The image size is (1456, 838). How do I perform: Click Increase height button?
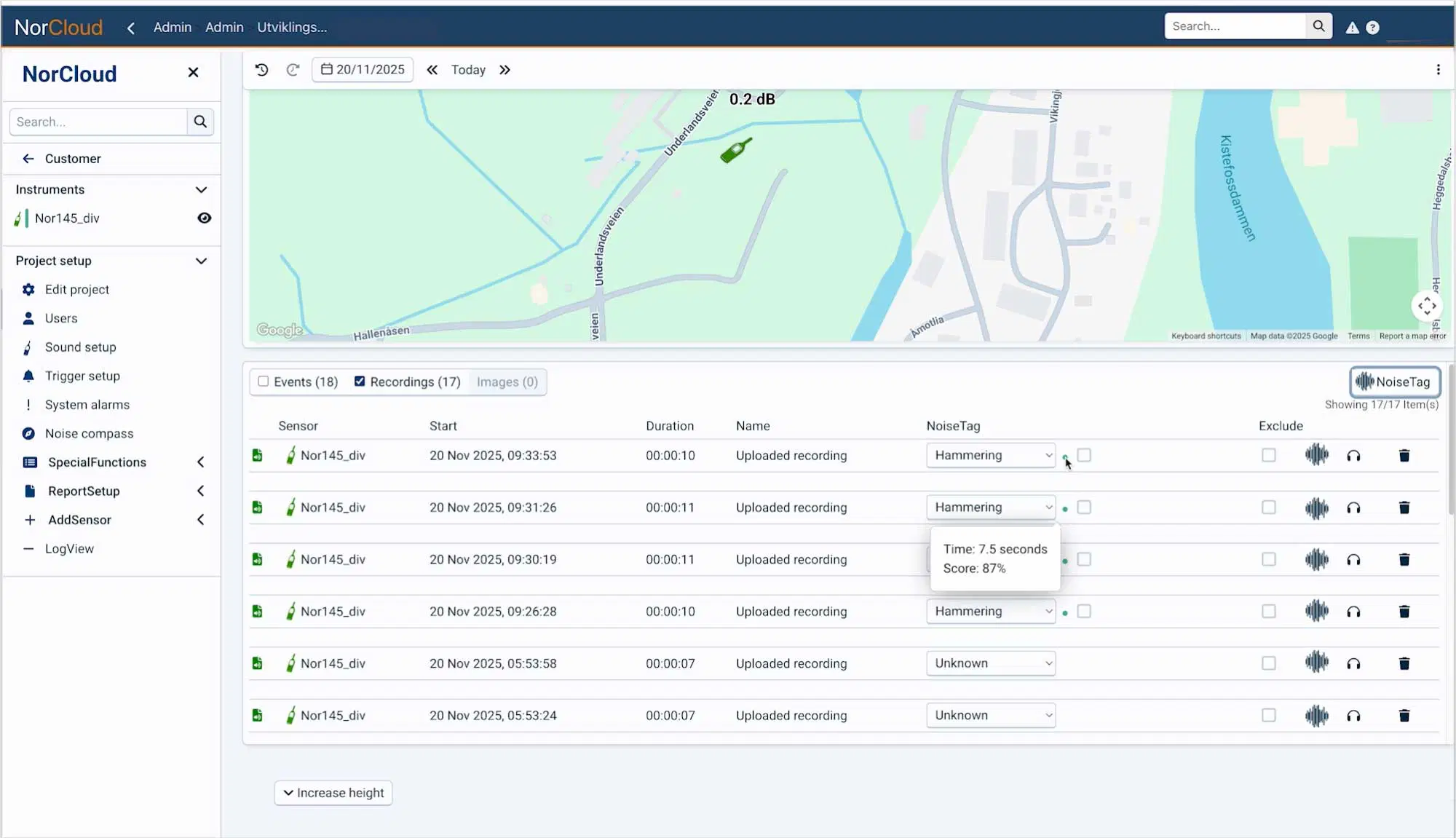(333, 793)
